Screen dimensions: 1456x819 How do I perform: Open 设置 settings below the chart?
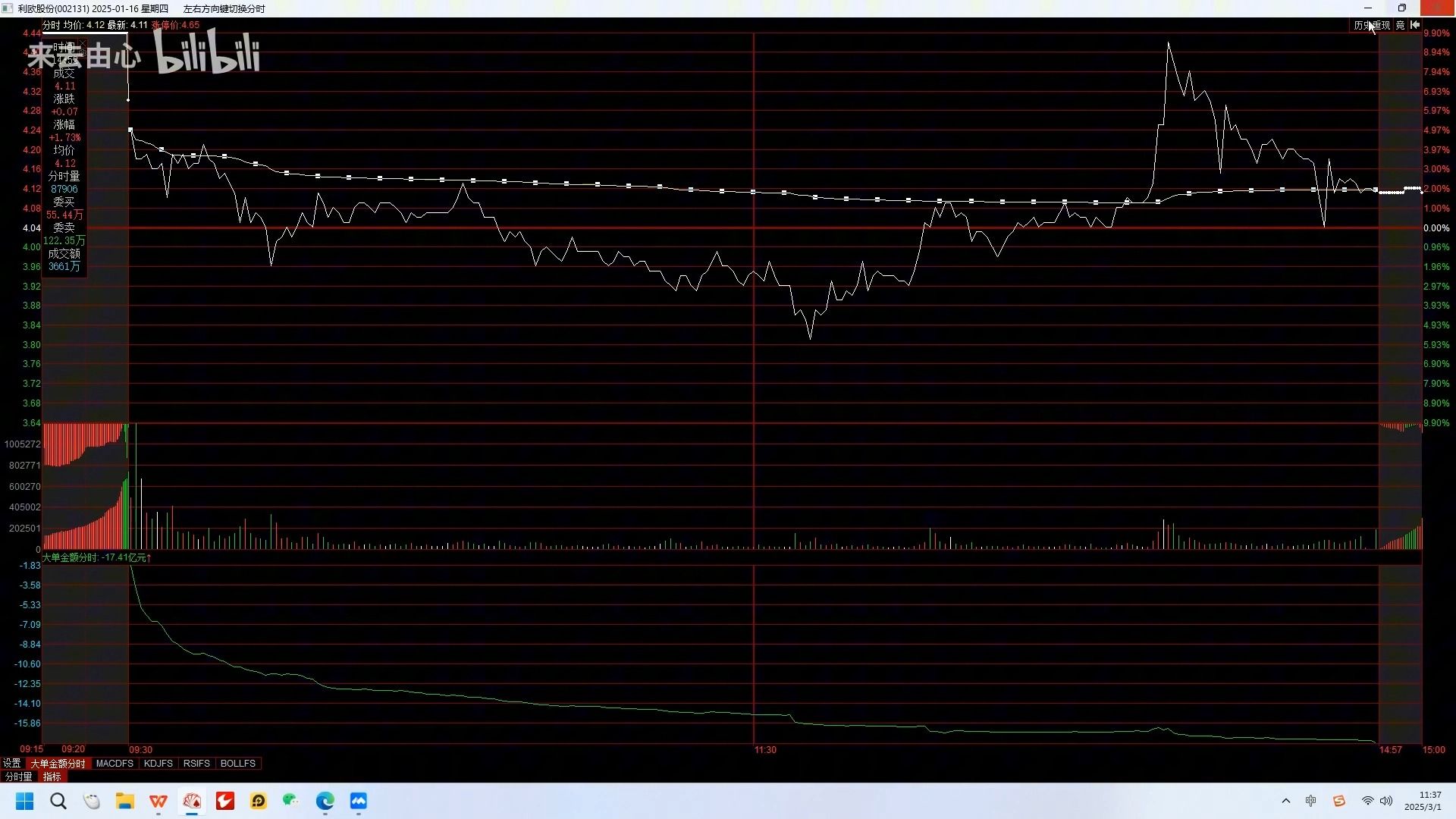point(12,763)
